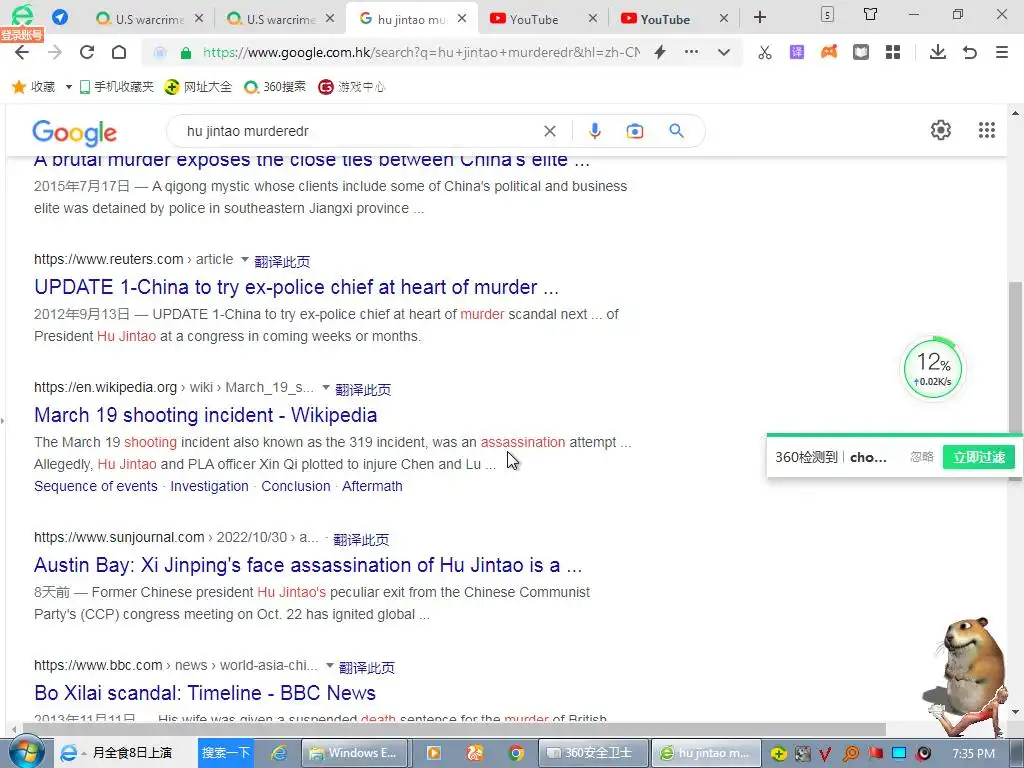Expand the Wikipedia result options arrow
Screen dimensions: 1024x768
(x=326, y=387)
